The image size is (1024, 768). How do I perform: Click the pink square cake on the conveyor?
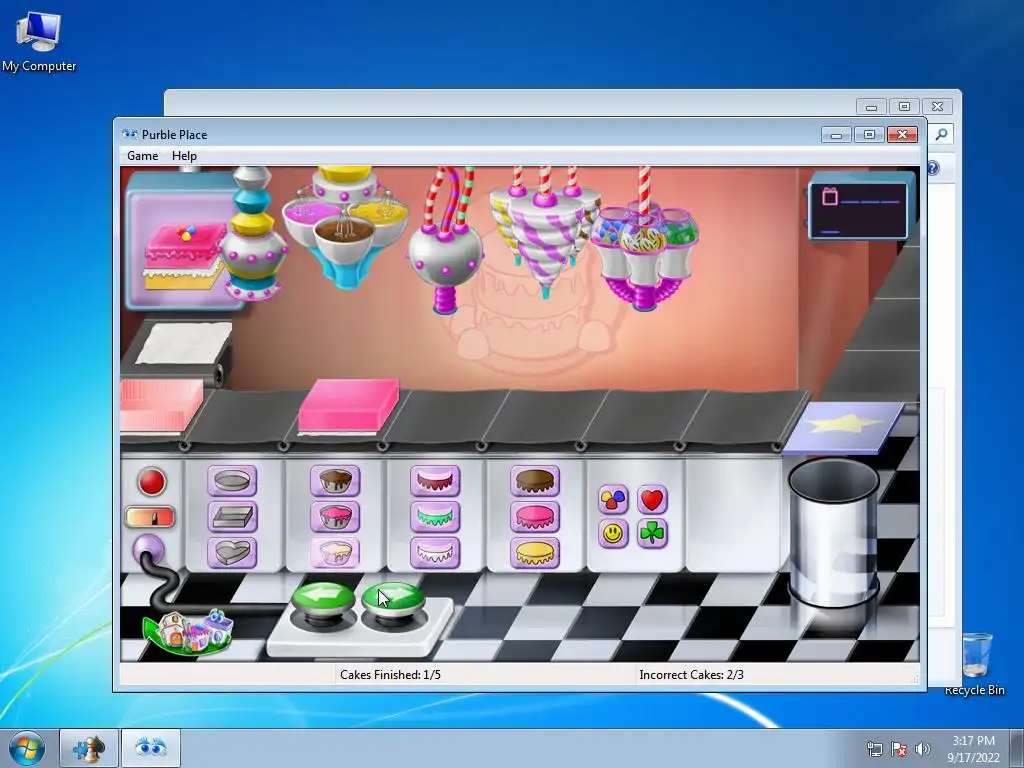pyautogui.click(x=348, y=406)
